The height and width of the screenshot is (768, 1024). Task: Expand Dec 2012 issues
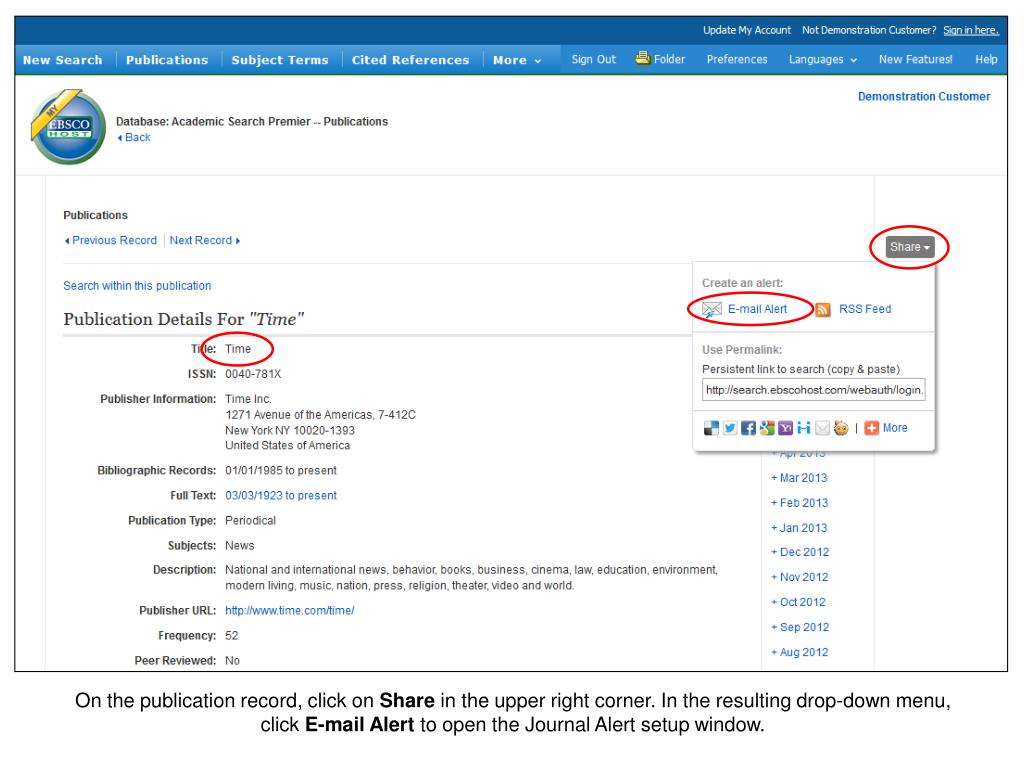coord(800,552)
